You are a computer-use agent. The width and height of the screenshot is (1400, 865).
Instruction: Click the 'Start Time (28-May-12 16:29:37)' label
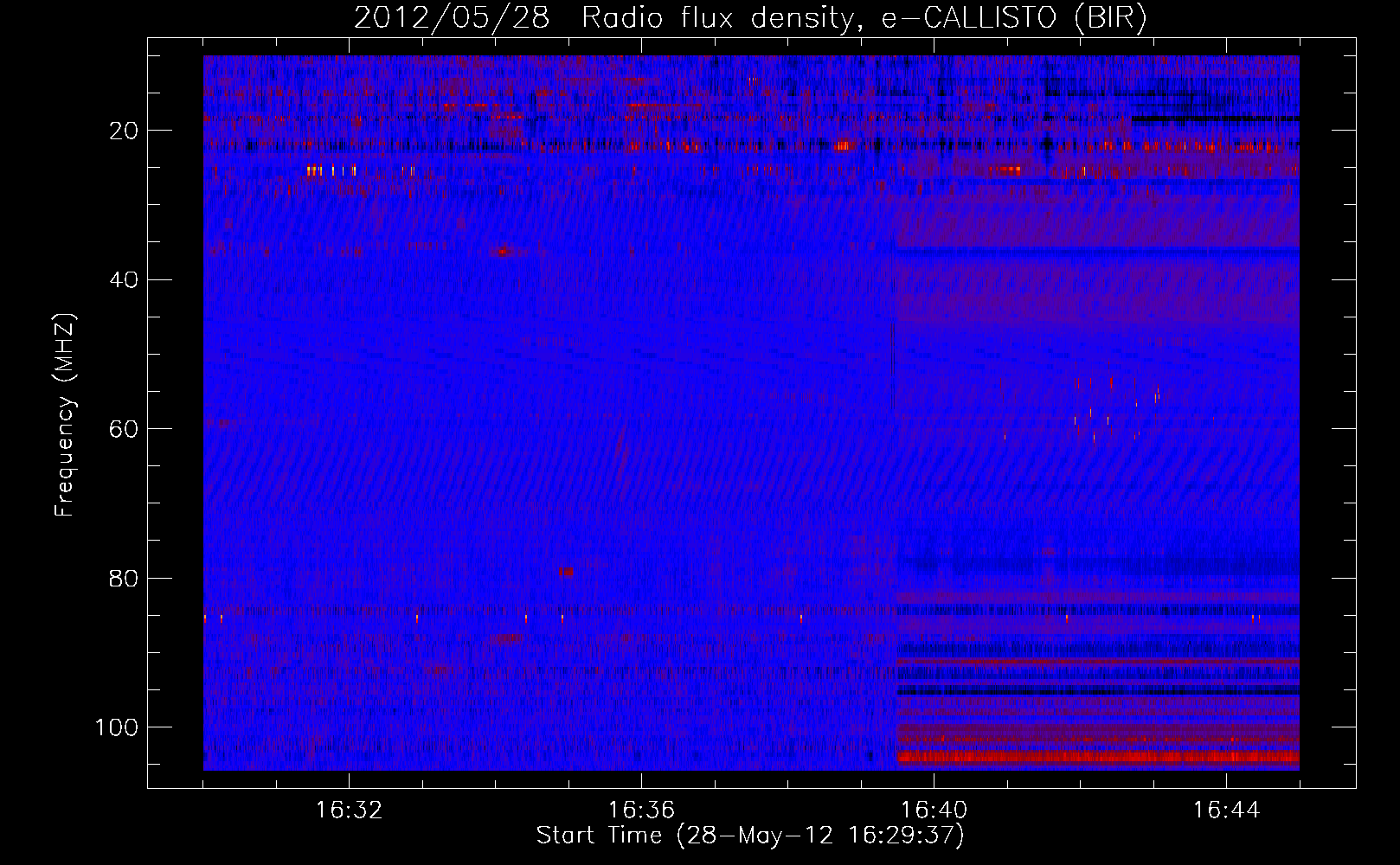(750, 836)
